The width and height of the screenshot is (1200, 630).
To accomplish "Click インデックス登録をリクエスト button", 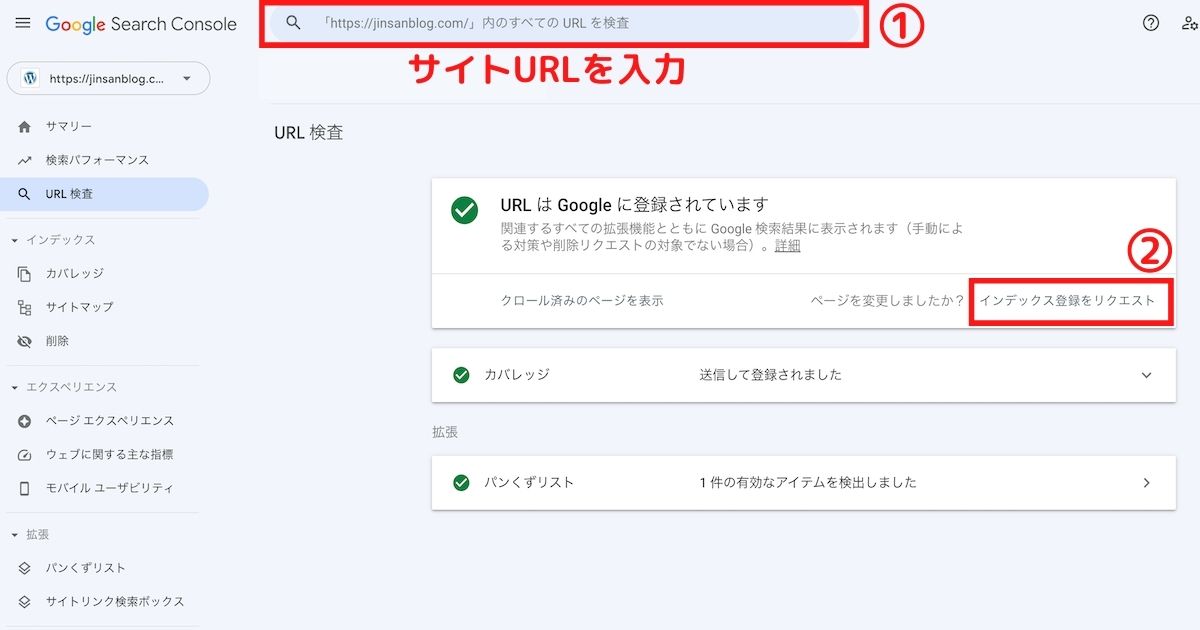I will click(x=1067, y=300).
